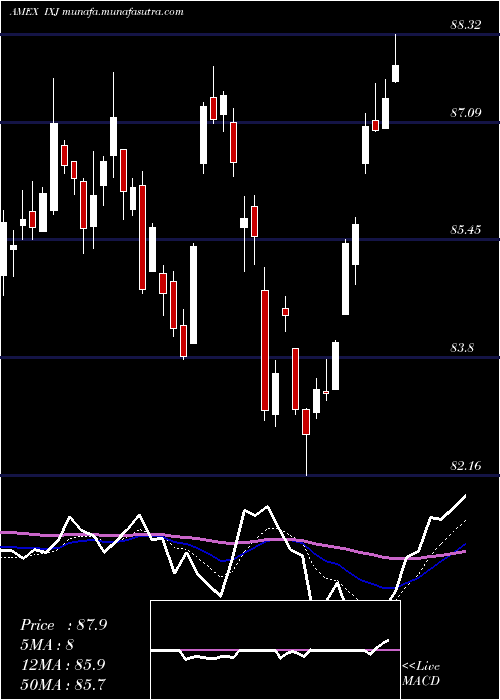Click the 5MA value text
Viewport: 500px width, 700px height.
tap(47, 645)
